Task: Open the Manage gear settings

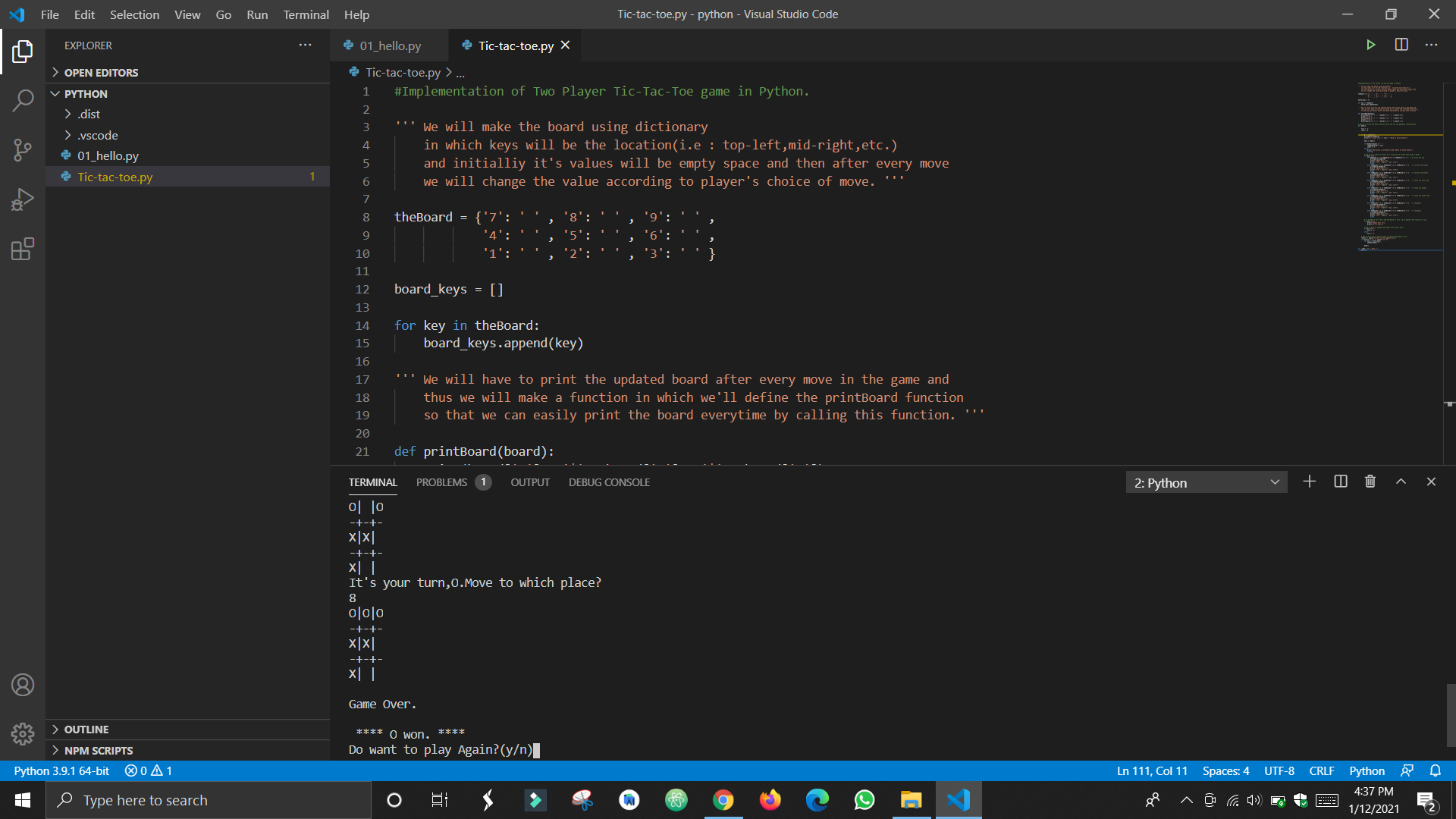Action: (x=23, y=733)
